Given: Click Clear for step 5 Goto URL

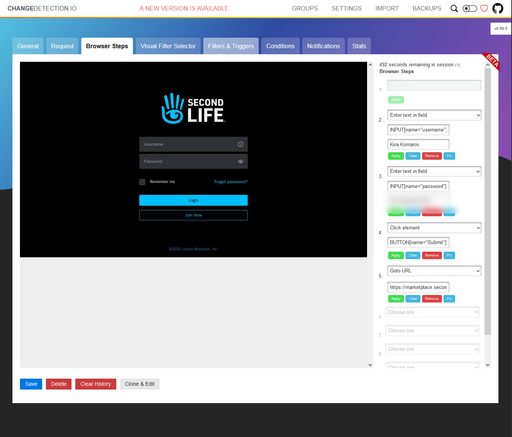Looking at the screenshot, I should (x=413, y=299).
